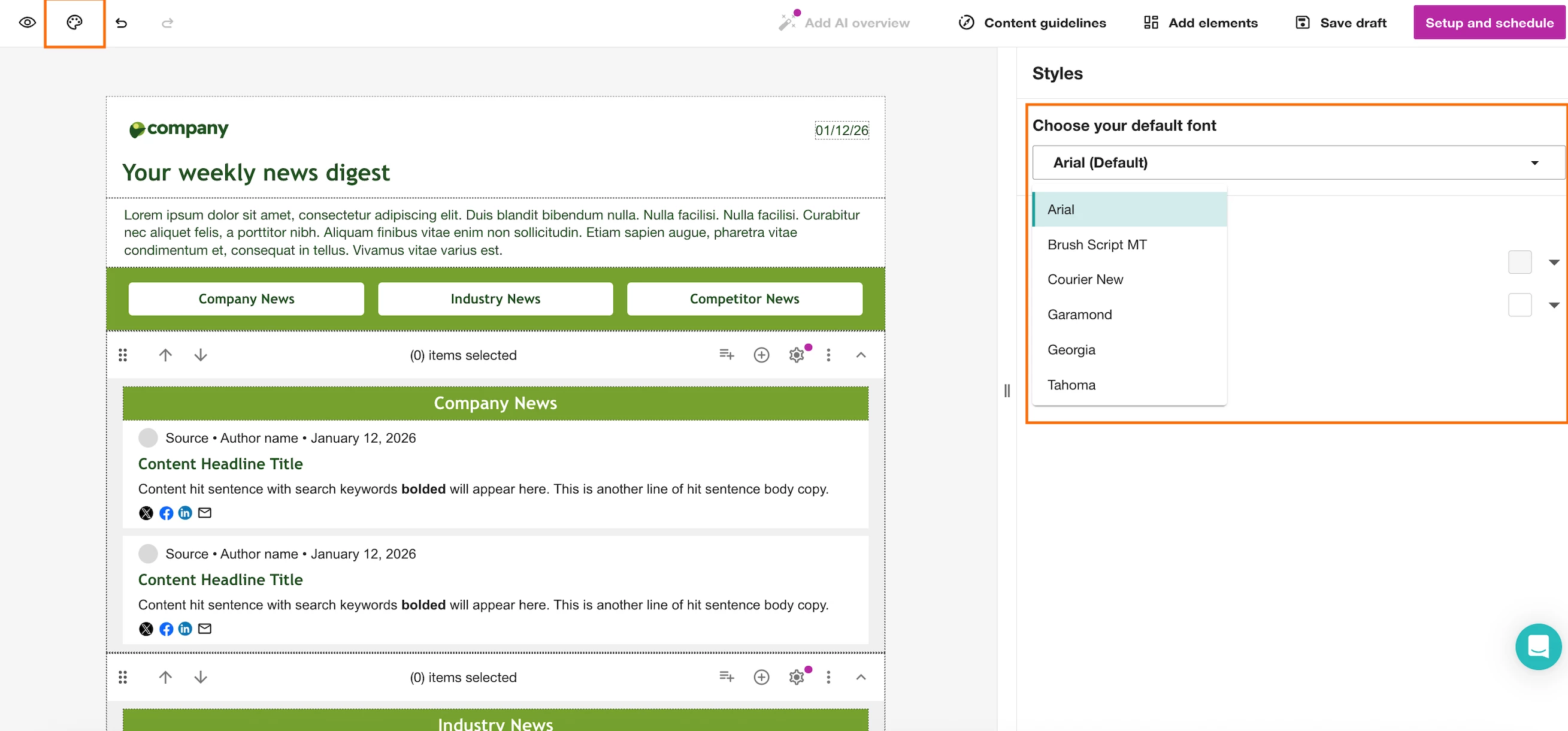Image resolution: width=1568 pixels, height=731 pixels.
Task: Select Georgia from the font list
Action: click(x=1071, y=350)
